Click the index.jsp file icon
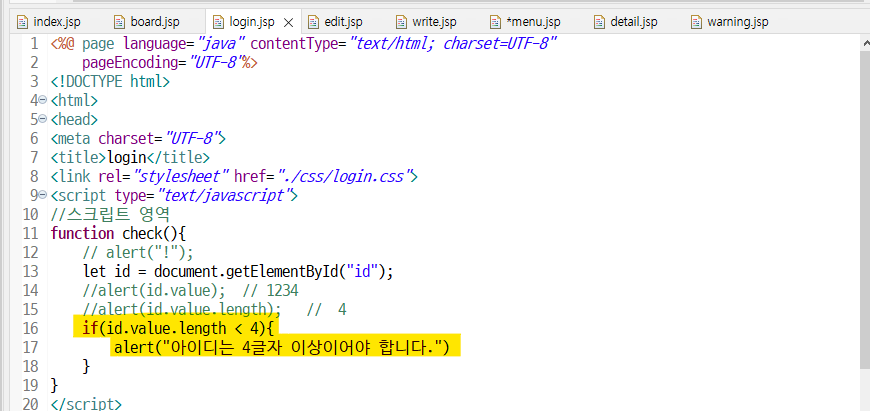The image size is (870, 411). tap(22, 22)
